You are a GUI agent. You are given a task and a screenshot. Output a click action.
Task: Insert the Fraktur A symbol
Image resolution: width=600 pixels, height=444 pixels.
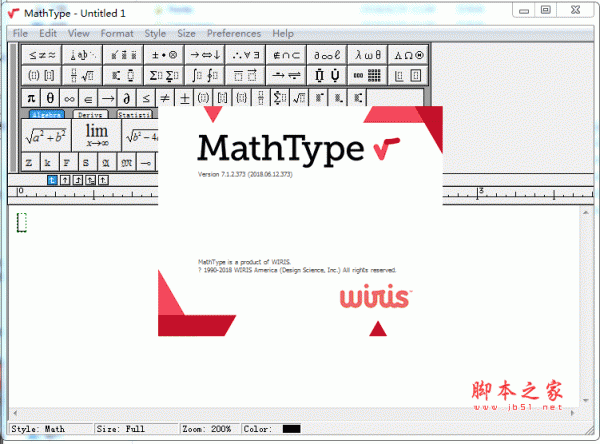pyautogui.click(x=106, y=163)
